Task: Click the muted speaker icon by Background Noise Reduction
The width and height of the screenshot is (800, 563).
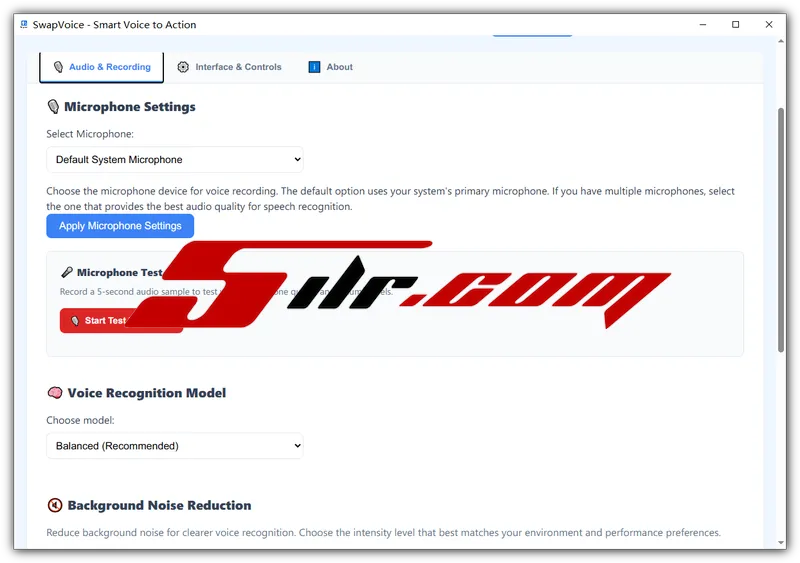Action: (x=55, y=505)
